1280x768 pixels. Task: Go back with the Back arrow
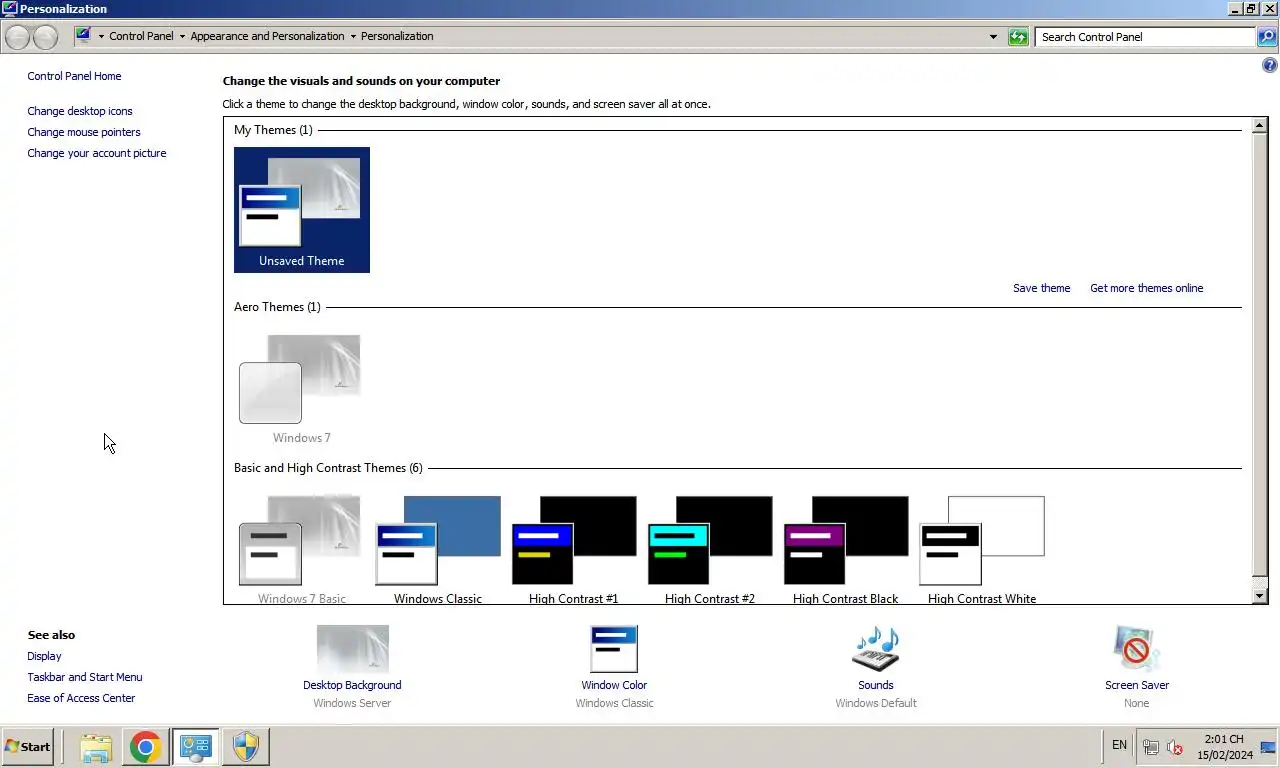18,37
